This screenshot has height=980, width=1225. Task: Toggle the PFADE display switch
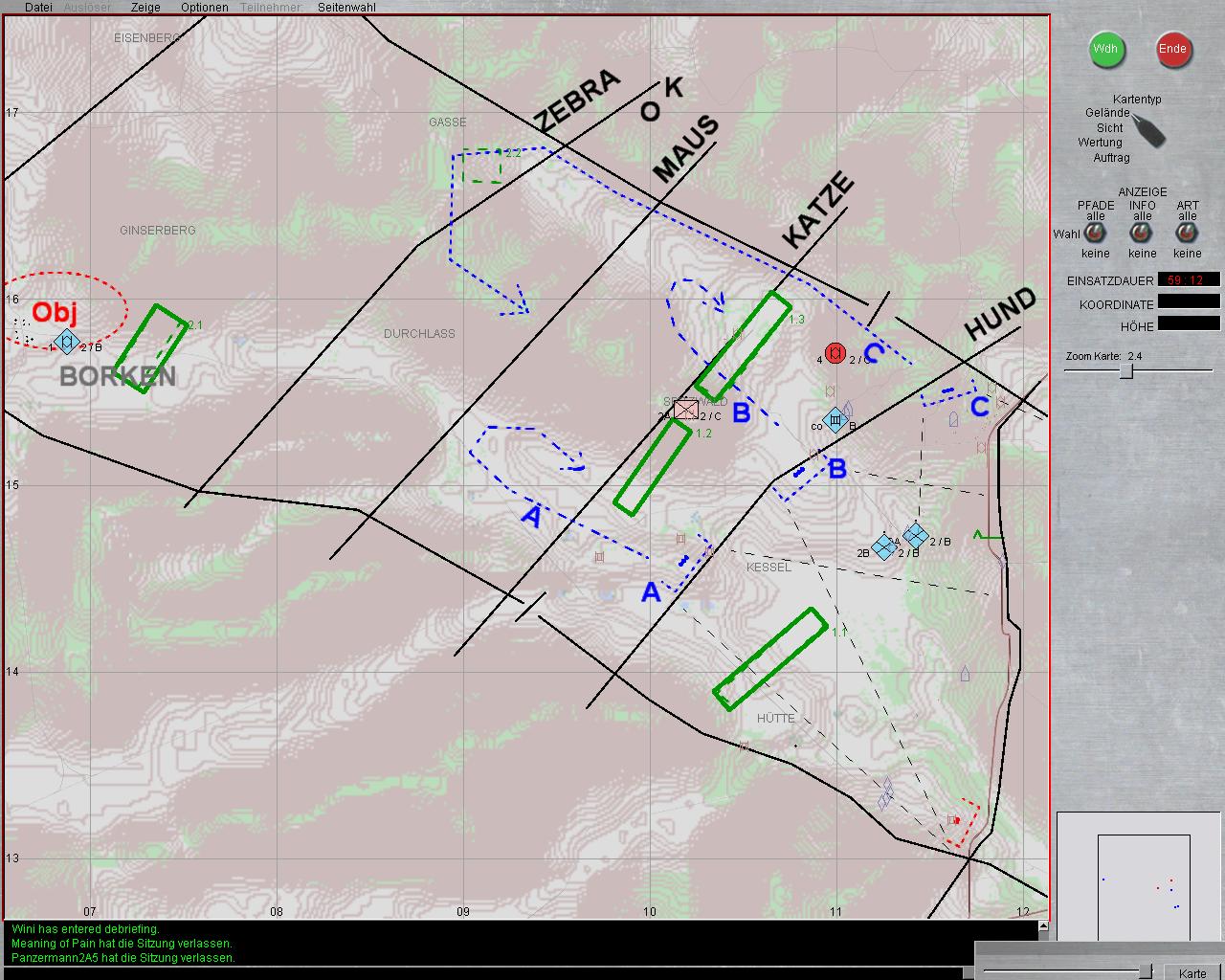pyautogui.click(x=1095, y=234)
